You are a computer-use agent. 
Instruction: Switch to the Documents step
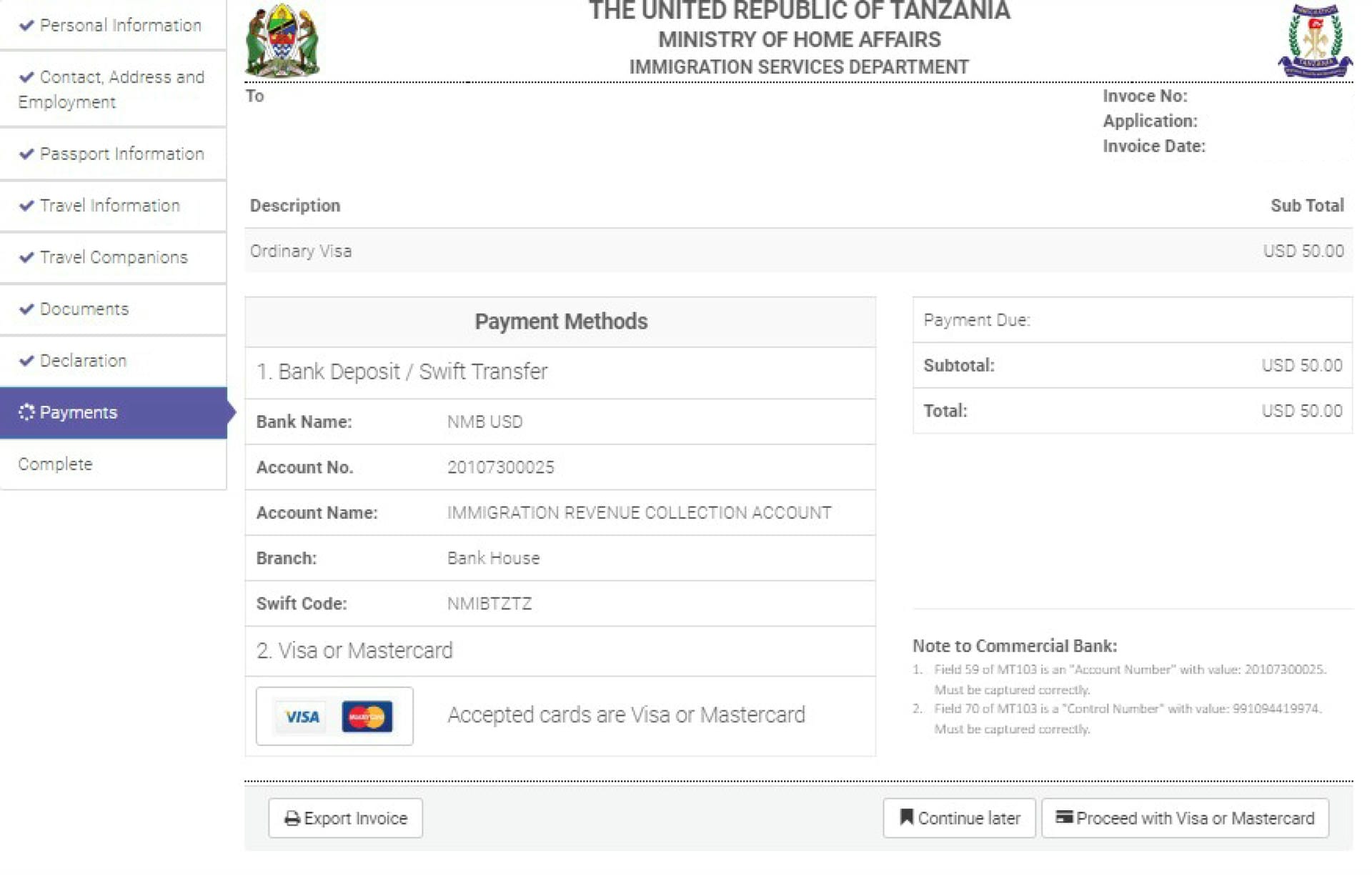(84, 309)
